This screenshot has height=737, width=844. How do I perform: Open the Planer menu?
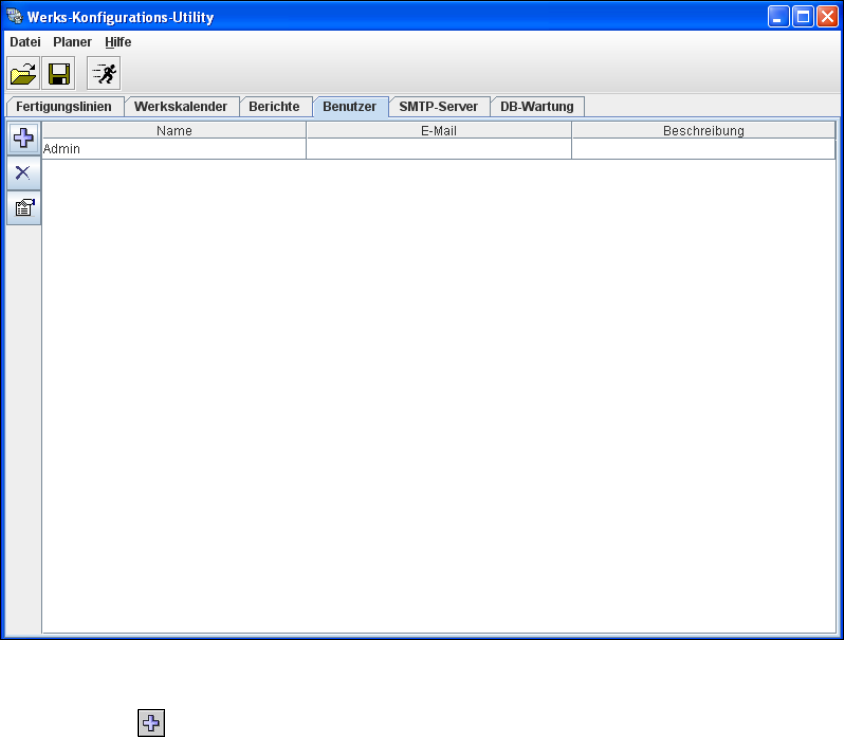point(72,42)
